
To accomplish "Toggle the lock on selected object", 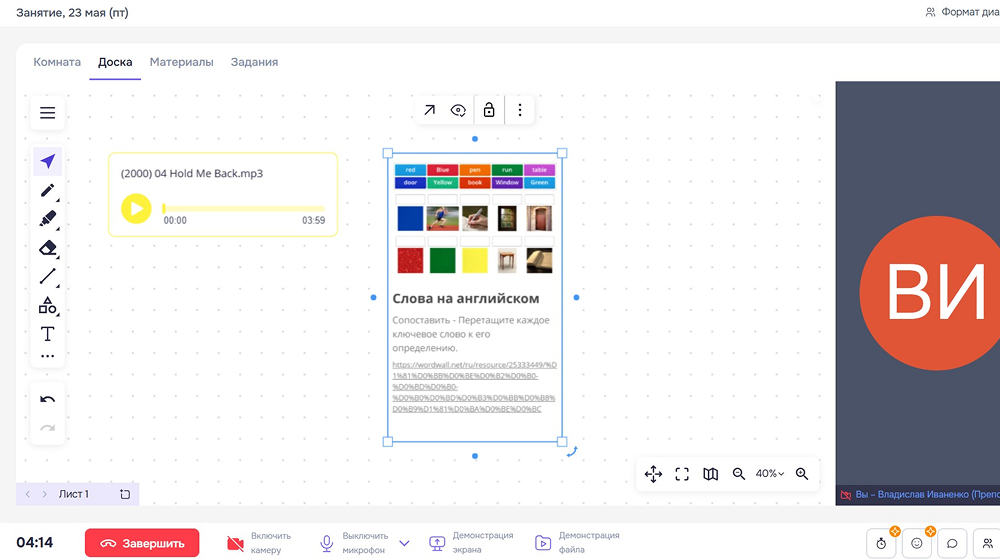I will pyautogui.click(x=488, y=110).
